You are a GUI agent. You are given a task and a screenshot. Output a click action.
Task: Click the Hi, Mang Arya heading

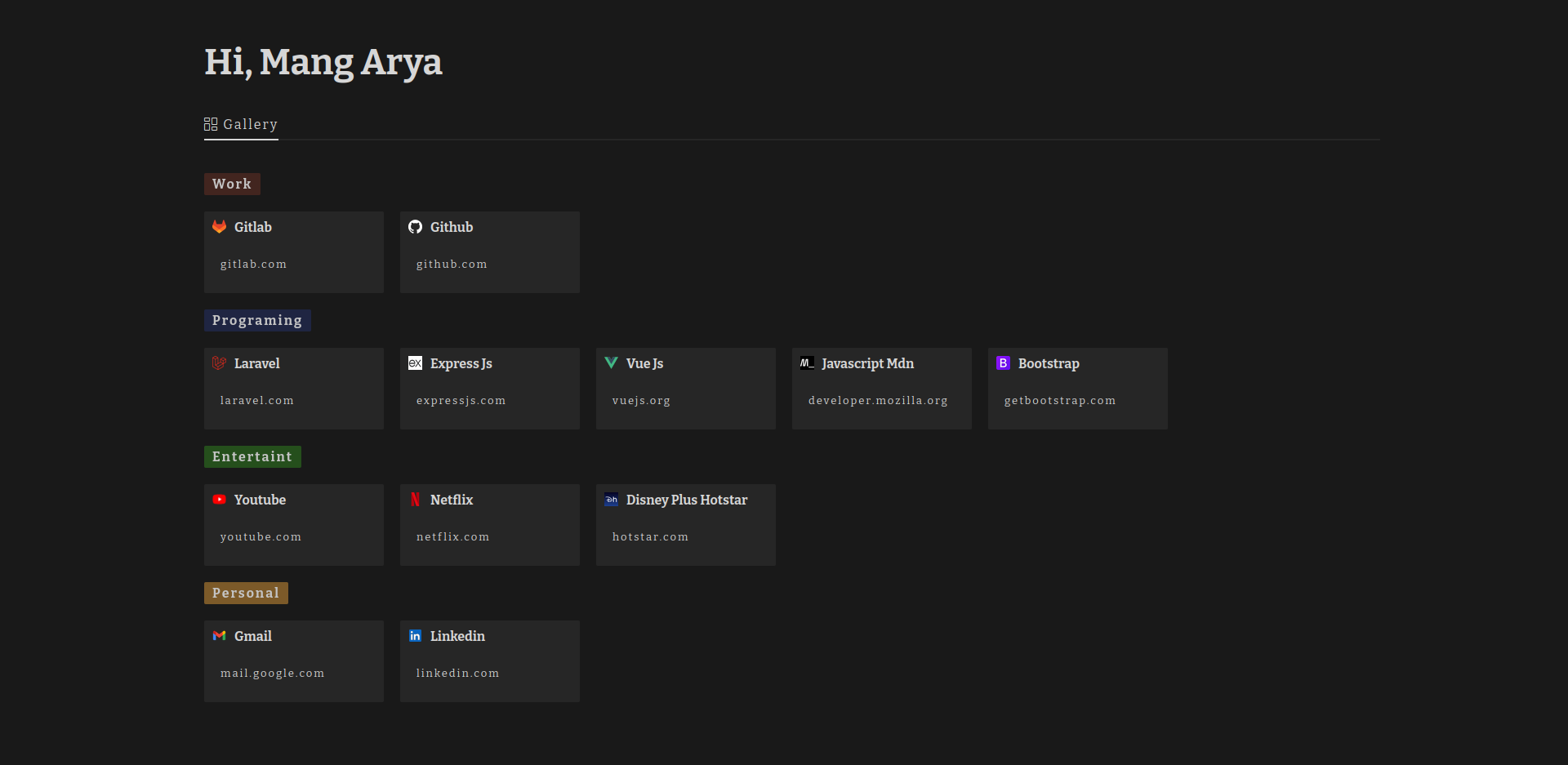pos(323,63)
